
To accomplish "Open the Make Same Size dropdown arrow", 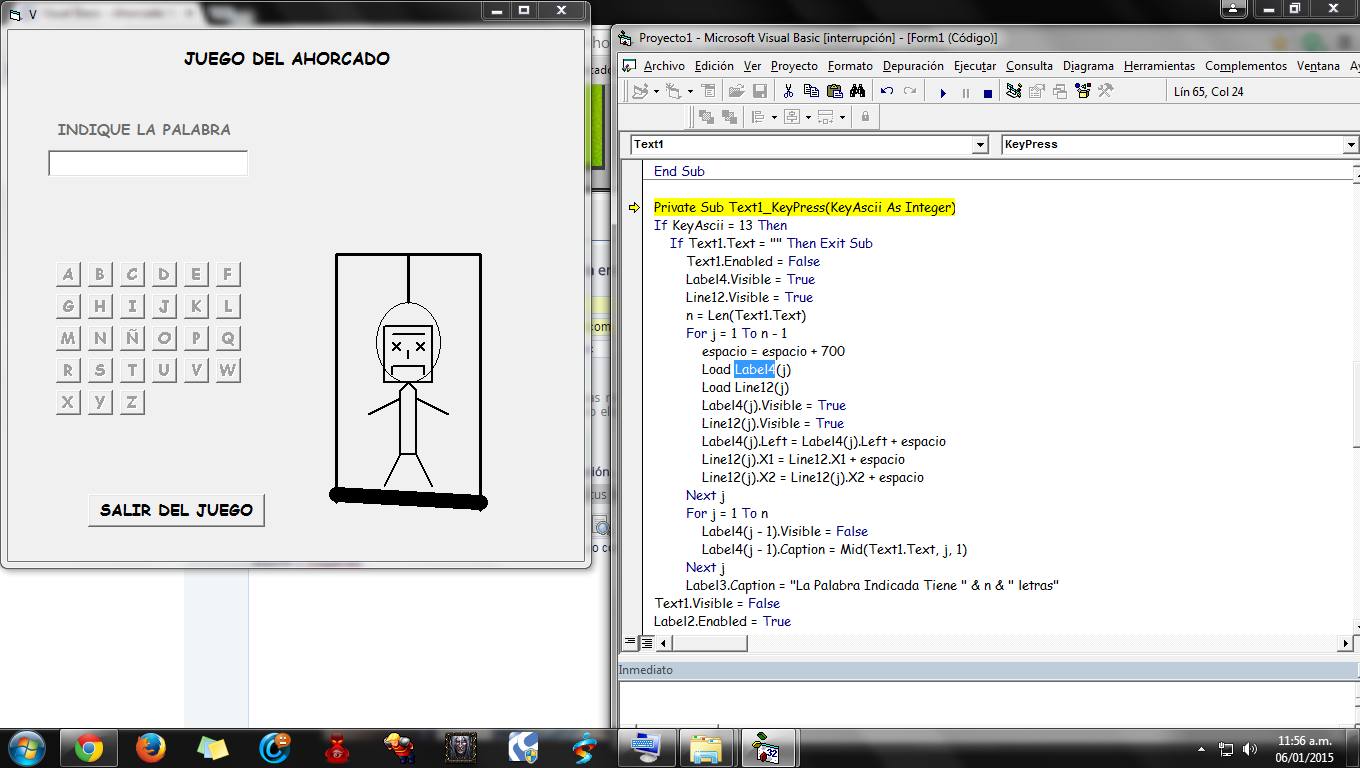I will [x=842, y=117].
